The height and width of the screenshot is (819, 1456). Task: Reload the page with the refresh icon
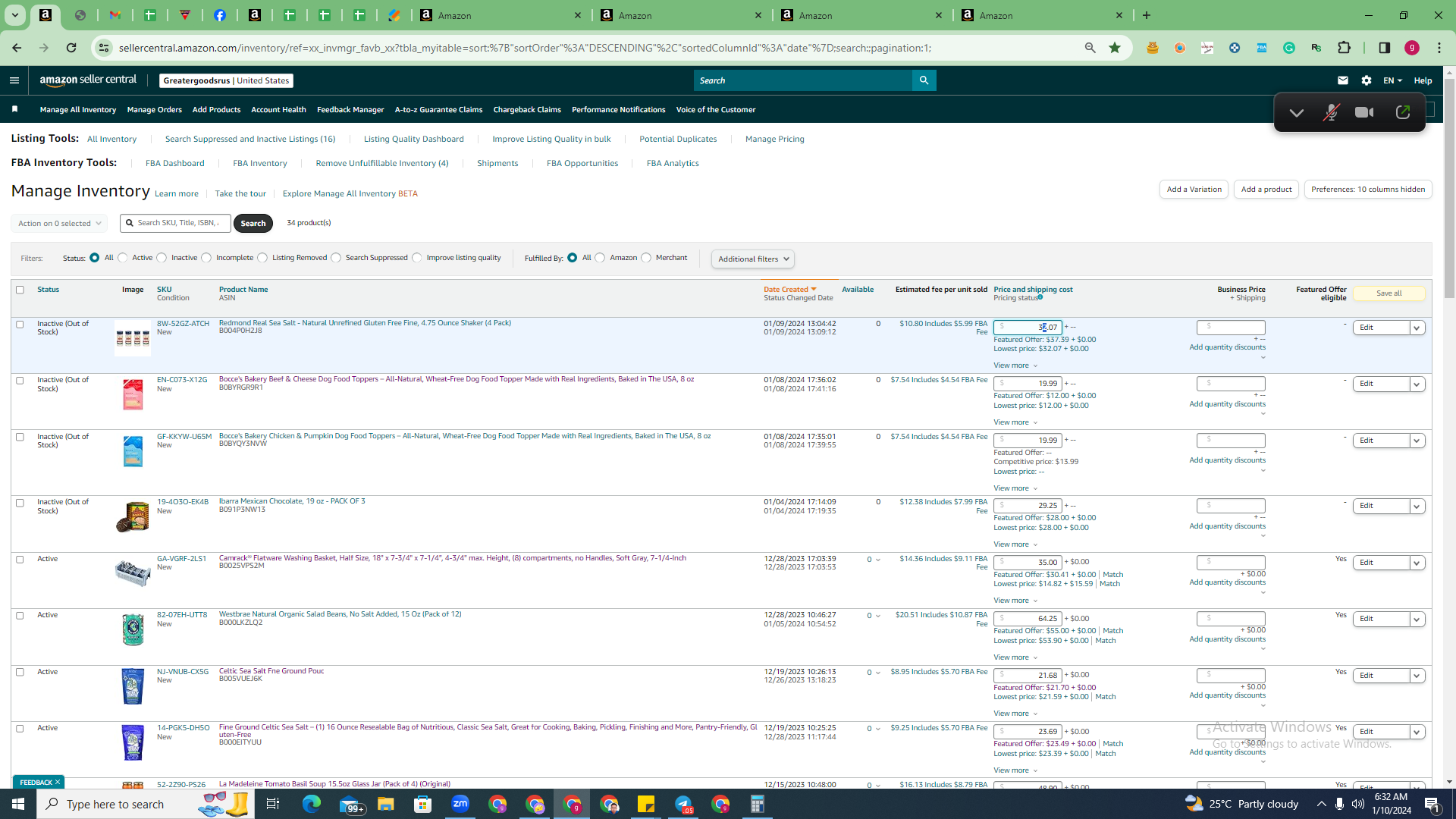71,48
